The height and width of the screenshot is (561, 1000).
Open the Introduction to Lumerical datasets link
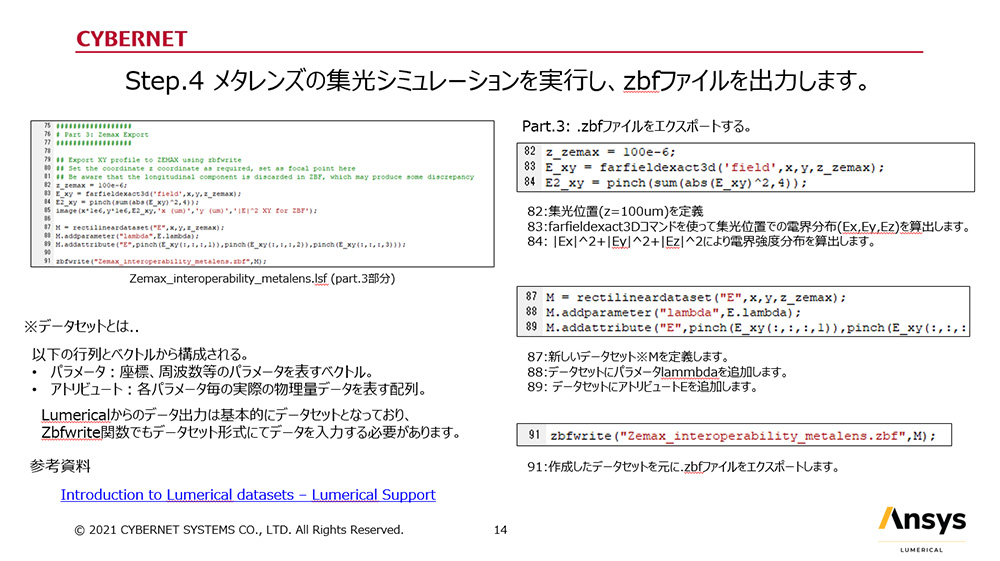point(248,495)
